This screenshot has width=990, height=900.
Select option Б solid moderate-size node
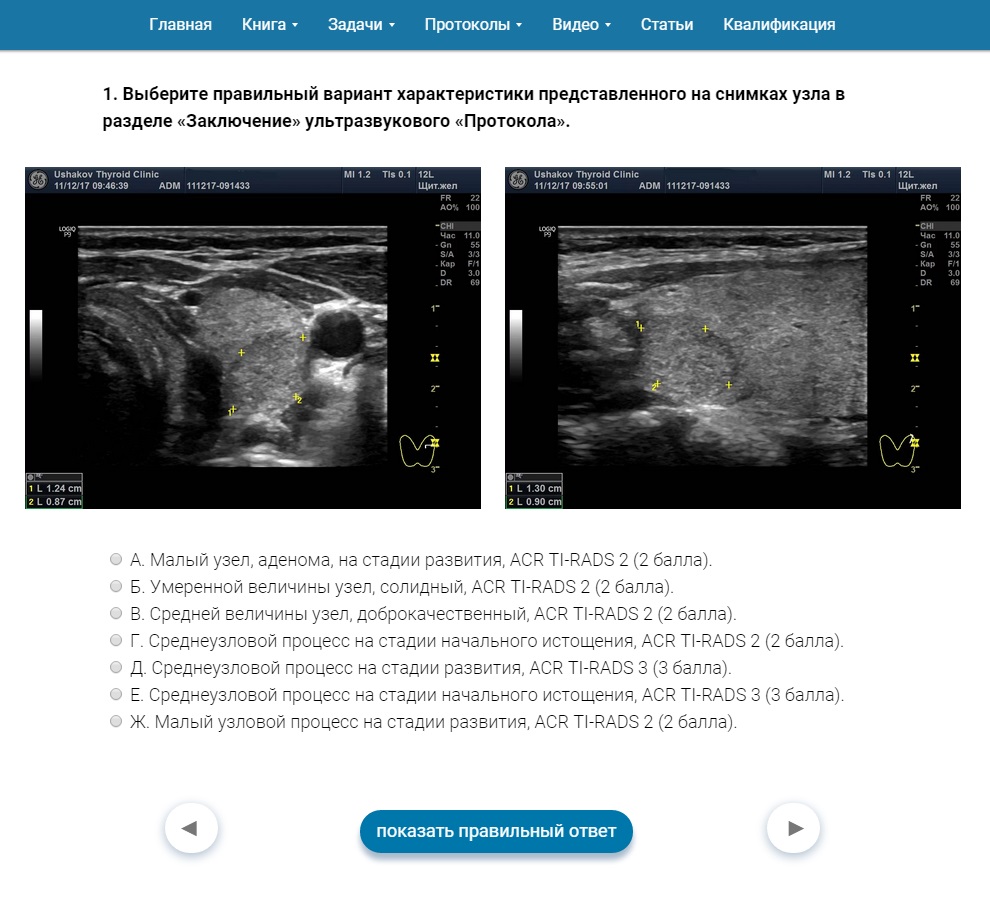pos(116,586)
